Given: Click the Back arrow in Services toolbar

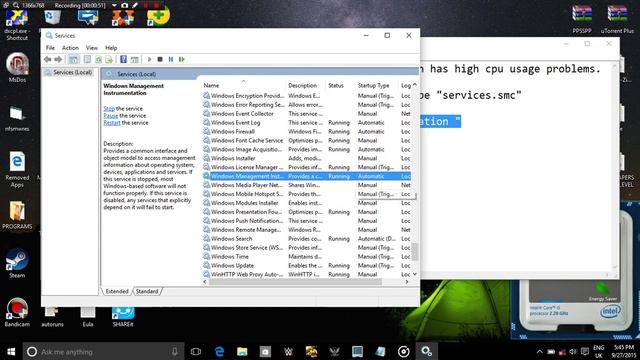Looking at the screenshot, I should [48, 60].
